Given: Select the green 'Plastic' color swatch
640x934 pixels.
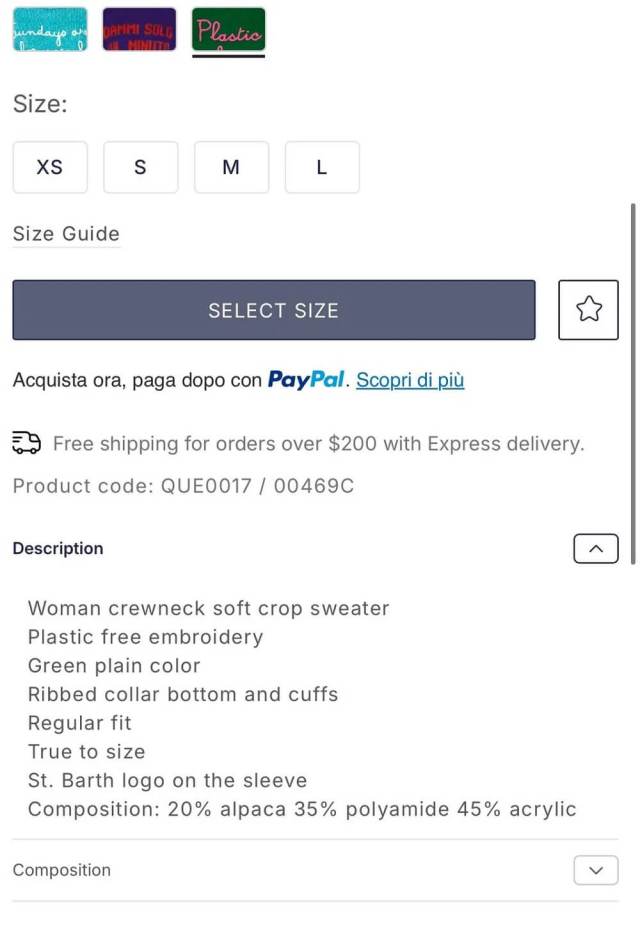Looking at the screenshot, I should point(227,30).
